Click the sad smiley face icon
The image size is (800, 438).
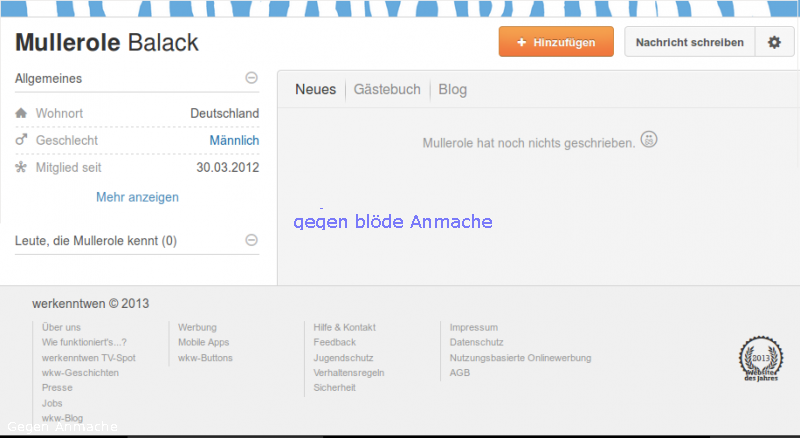(x=649, y=140)
